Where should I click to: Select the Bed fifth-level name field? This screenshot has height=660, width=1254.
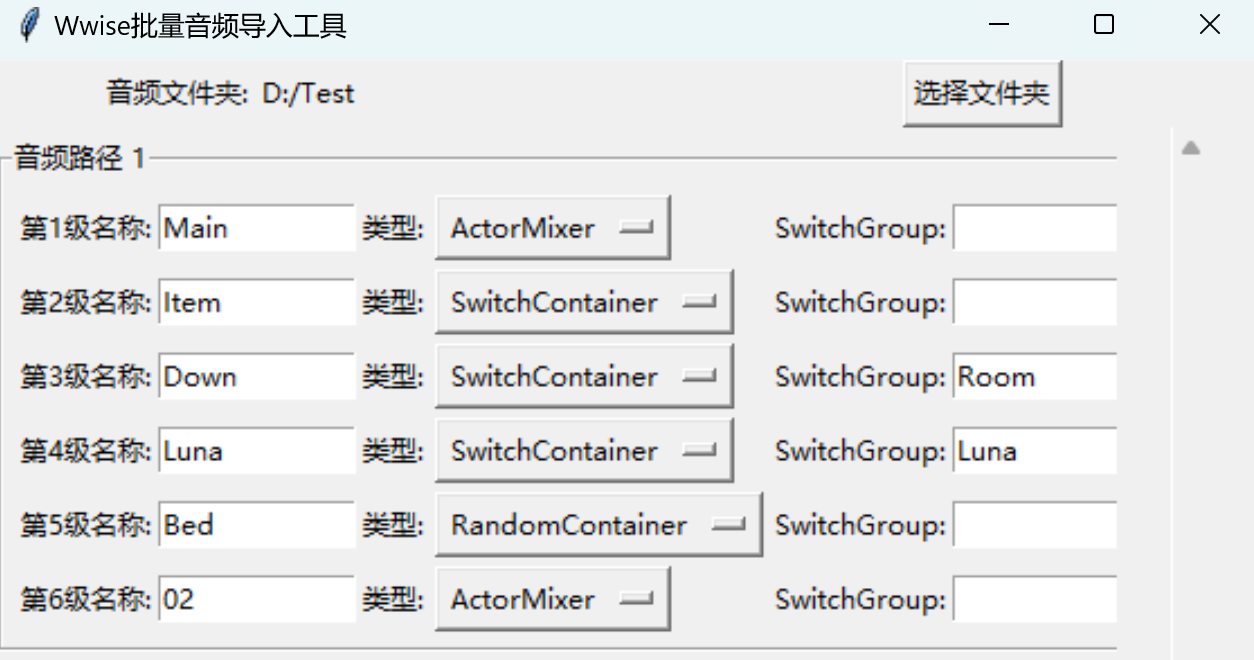tap(255, 524)
